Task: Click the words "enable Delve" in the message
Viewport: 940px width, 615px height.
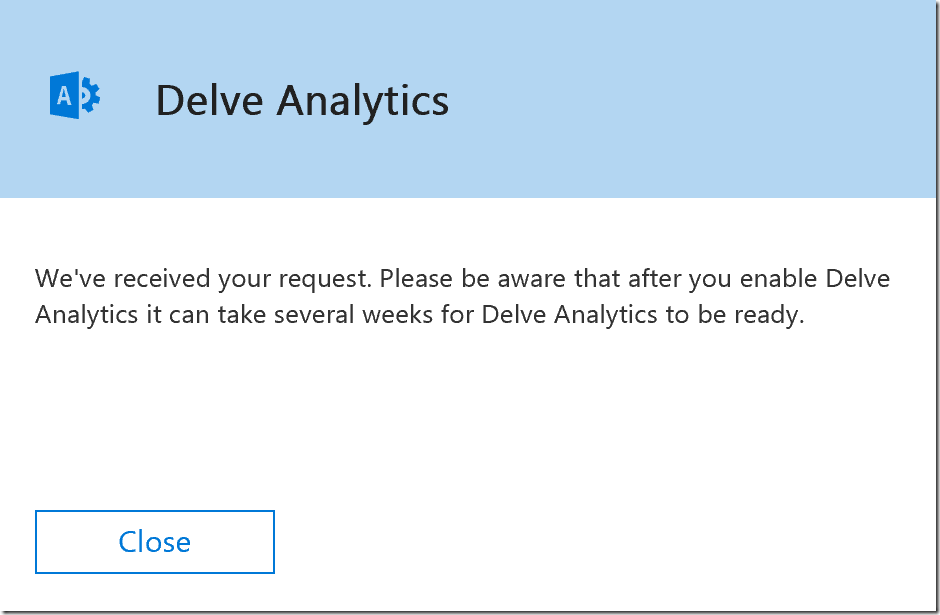Action: pos(815,279)
